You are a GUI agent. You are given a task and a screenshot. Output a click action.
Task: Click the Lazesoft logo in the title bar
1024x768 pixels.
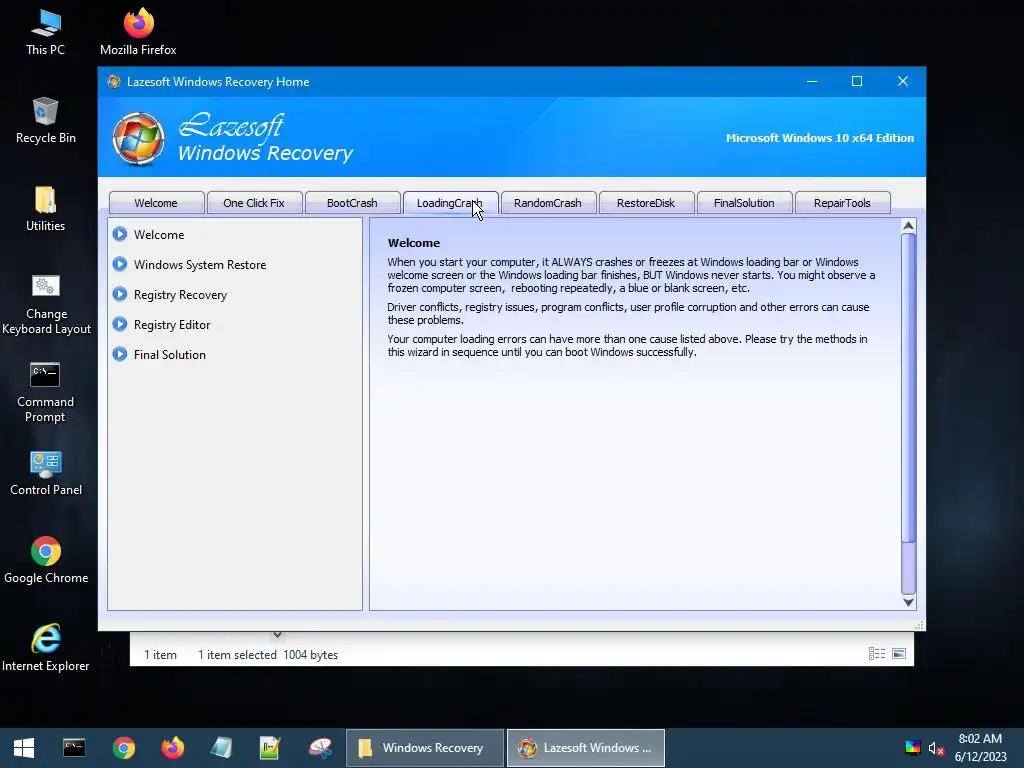tap(114, 82)
